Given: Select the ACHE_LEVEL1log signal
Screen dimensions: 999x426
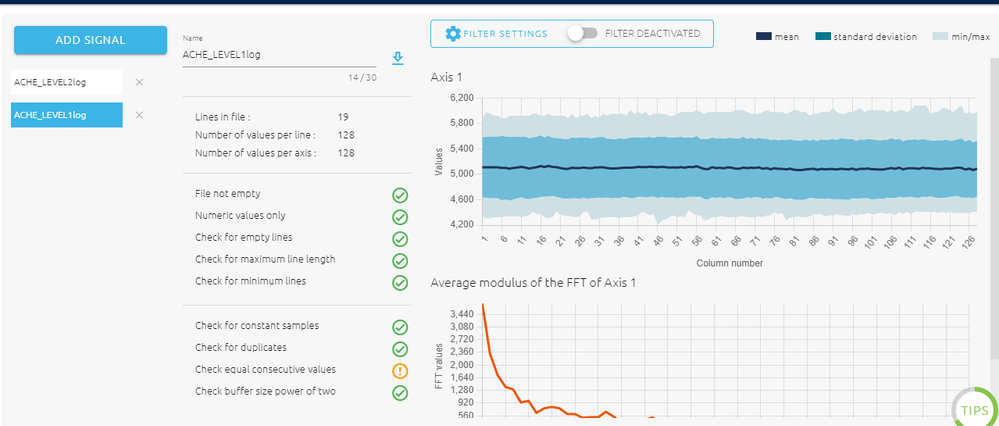Looking at the screenshot, I should (67, 115).
